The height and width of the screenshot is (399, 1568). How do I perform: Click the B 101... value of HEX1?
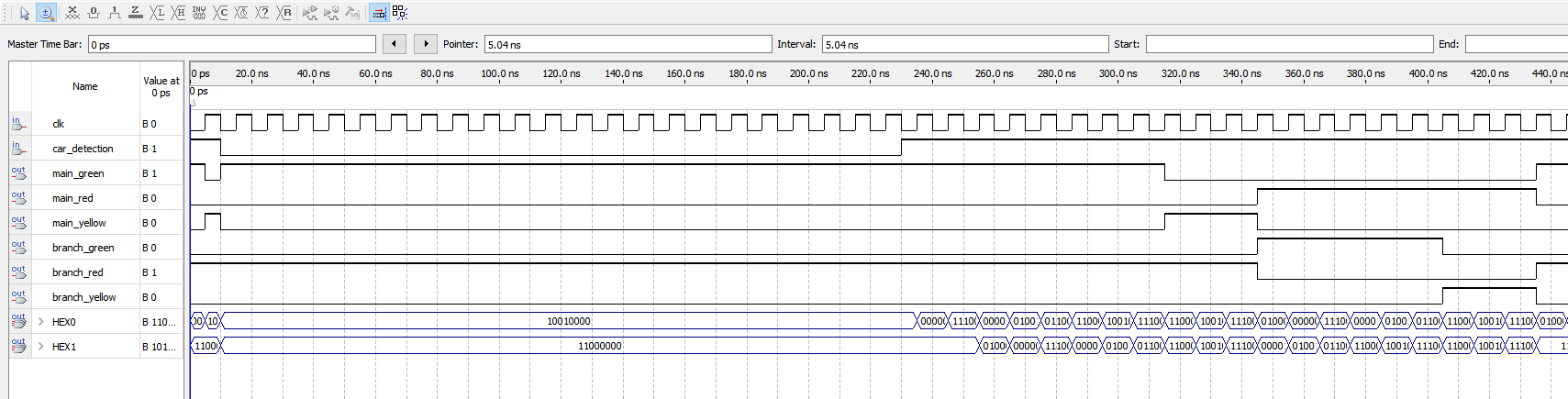160,347
